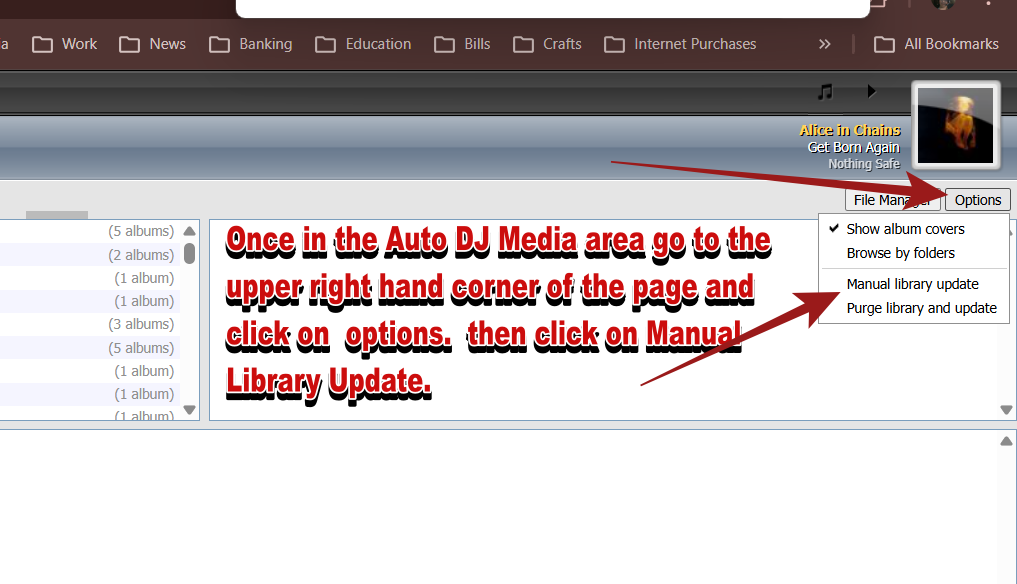
Task: Click the artist list scrollbar thumb
Action: [189, 253]
